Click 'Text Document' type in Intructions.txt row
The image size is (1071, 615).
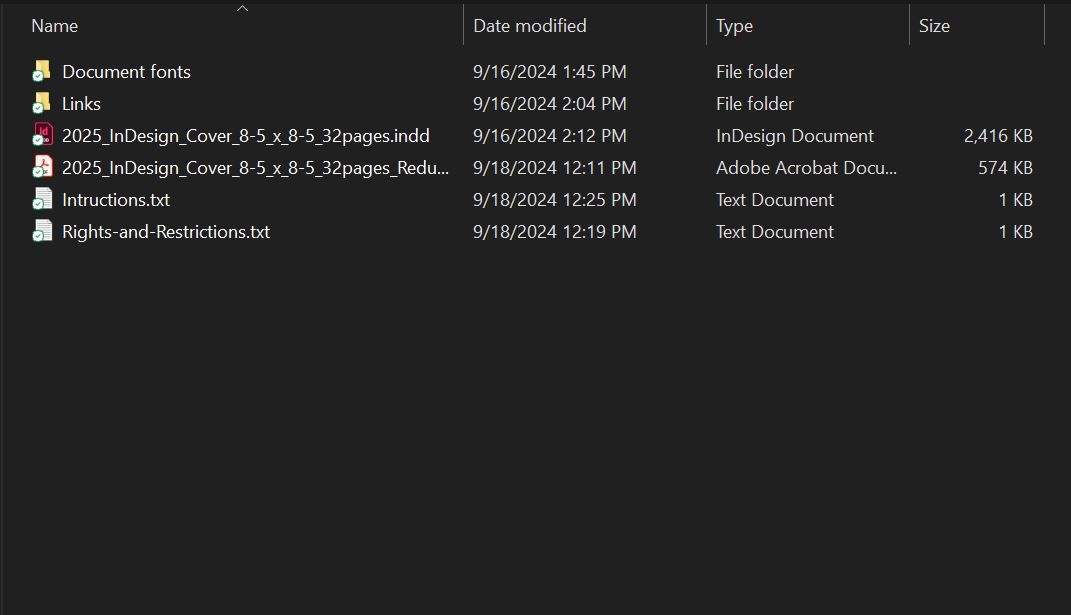tap(775, 200)
